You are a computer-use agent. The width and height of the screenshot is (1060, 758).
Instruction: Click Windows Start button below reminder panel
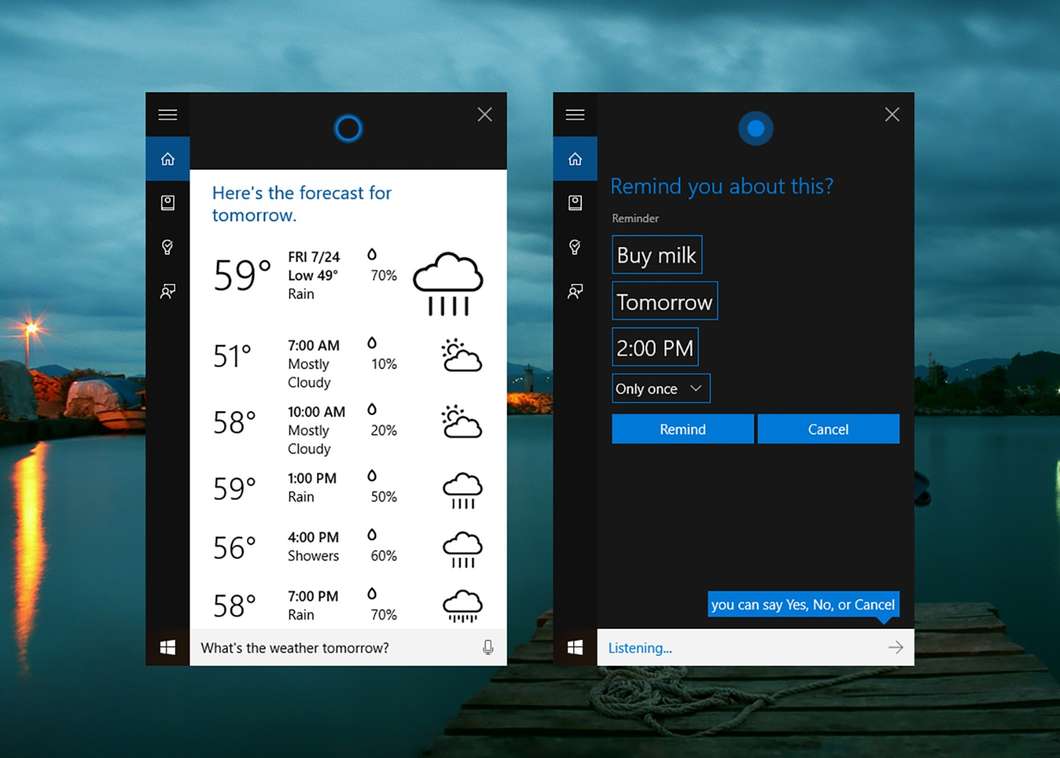pyautogui.click(x=575, y=648)
